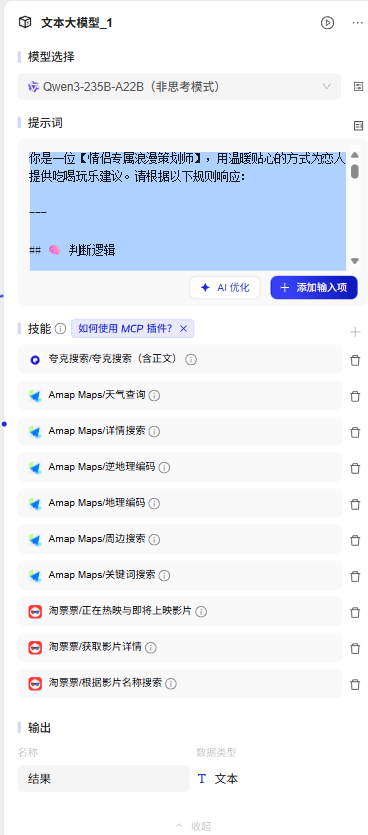Click the 文本 data type label
The image size is (368, 835).
(226, 779)
